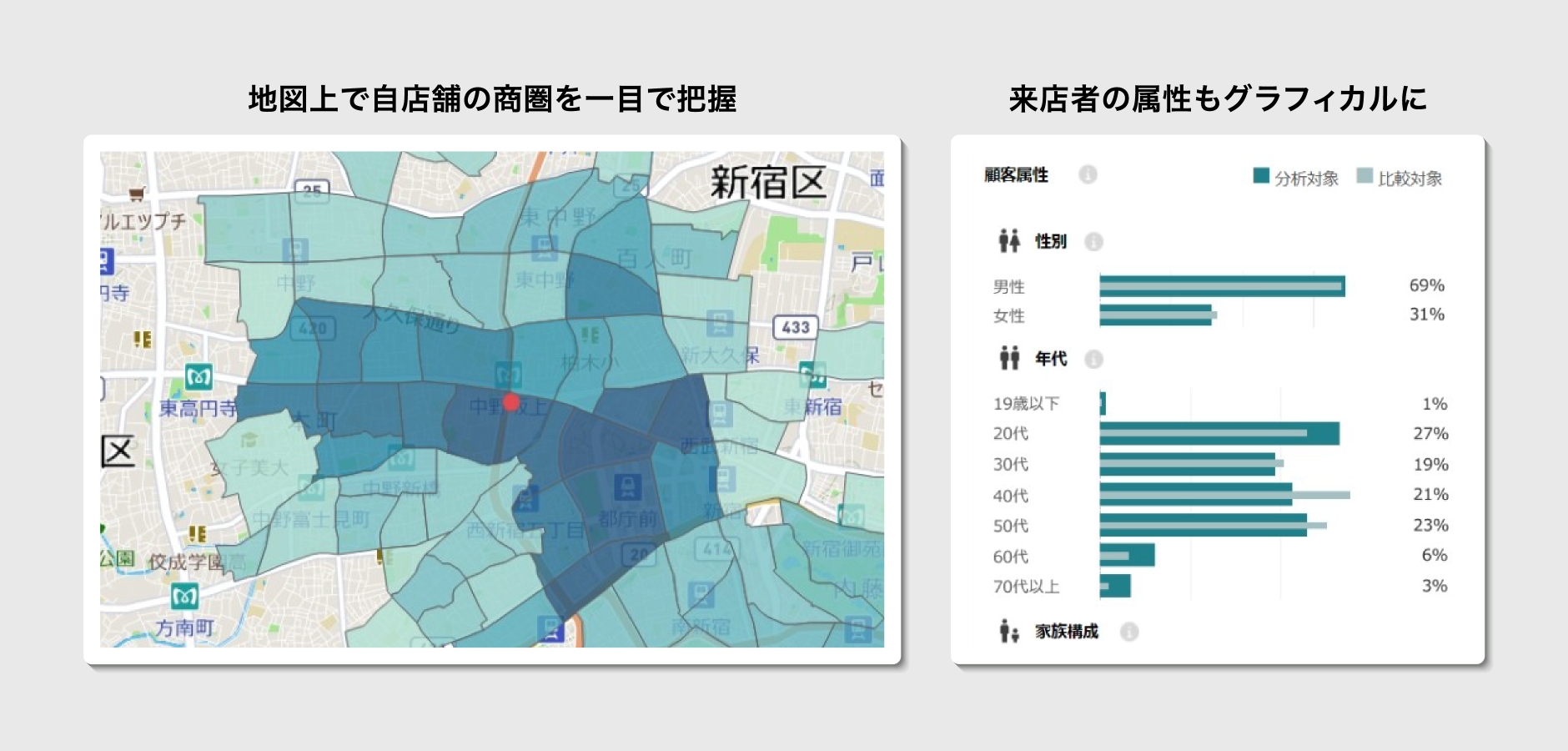The width and height of the screenshot is (1568, 751).
Task: Click the 27% value label
Action: [1430, 434]
